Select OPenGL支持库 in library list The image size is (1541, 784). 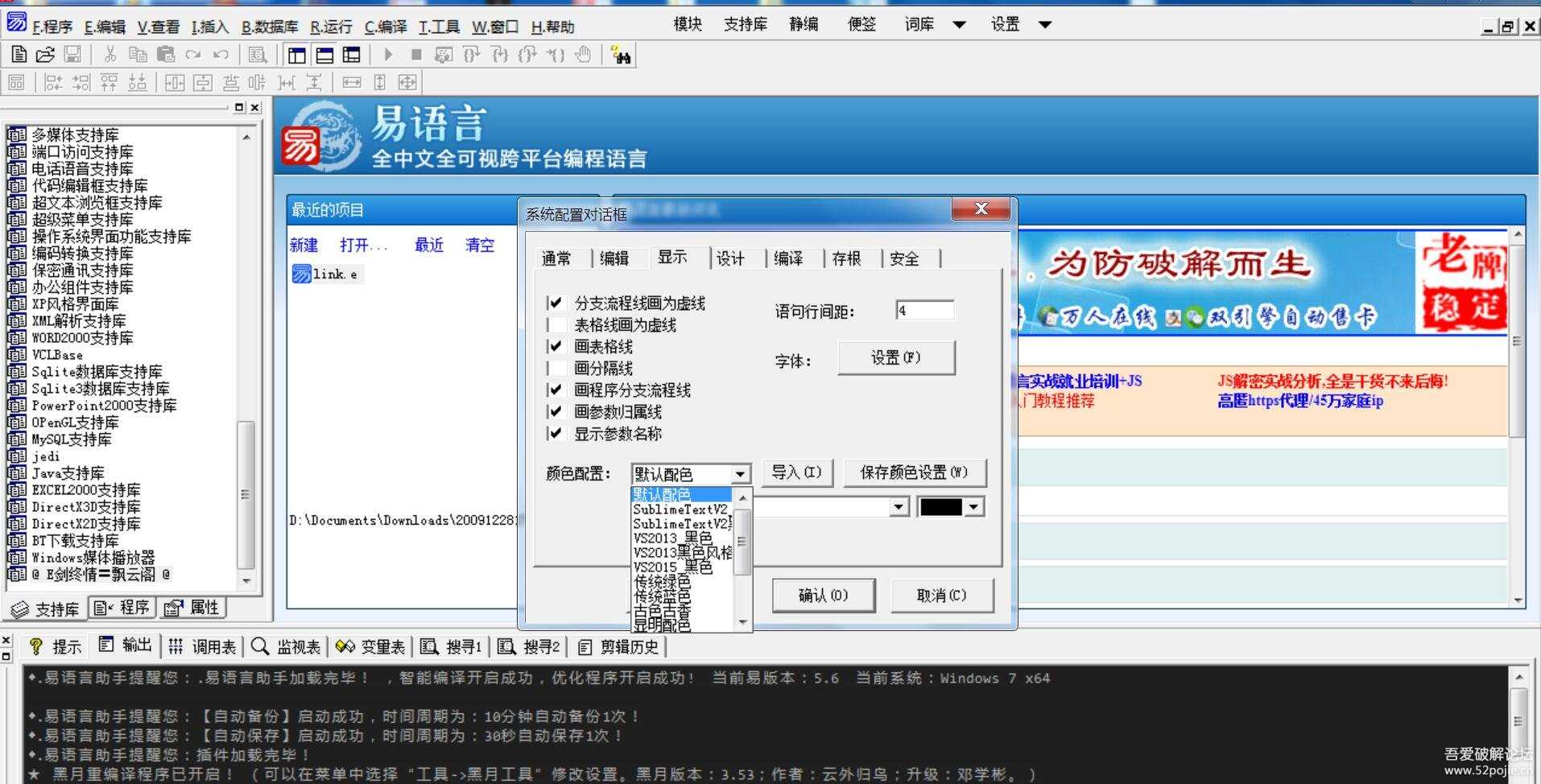tap(75, 422)
